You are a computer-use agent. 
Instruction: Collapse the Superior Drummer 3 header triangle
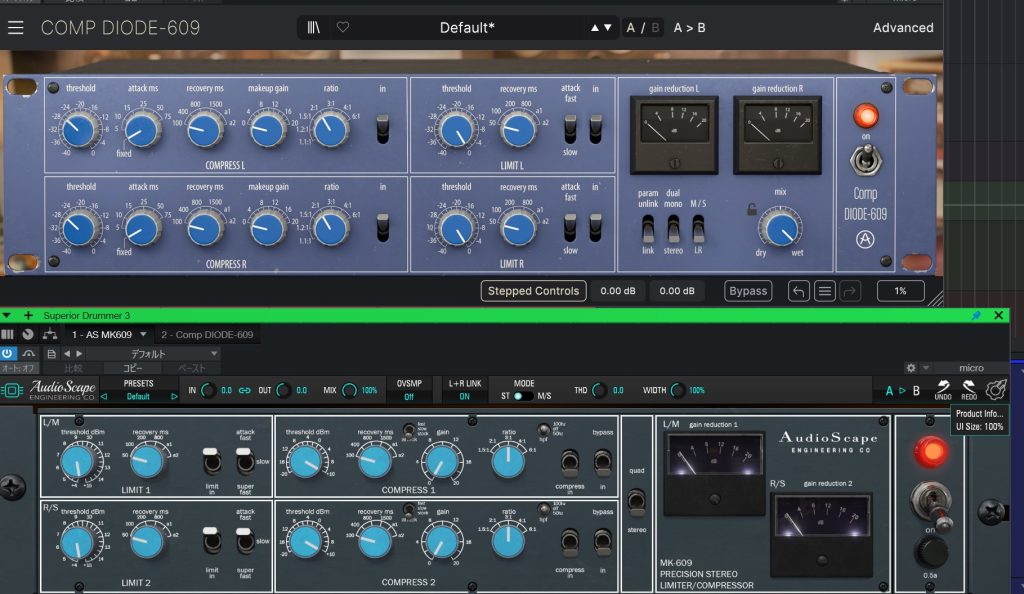7,315
